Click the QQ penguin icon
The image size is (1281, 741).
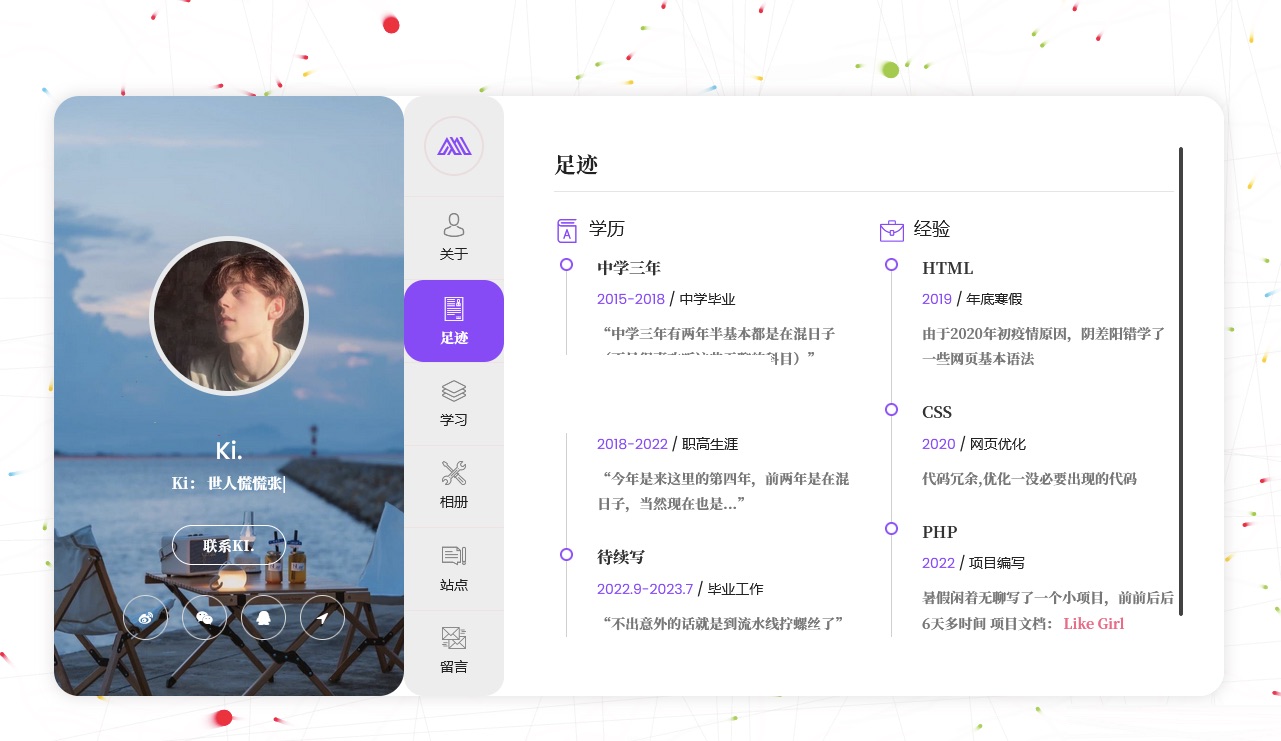point(263,617)
